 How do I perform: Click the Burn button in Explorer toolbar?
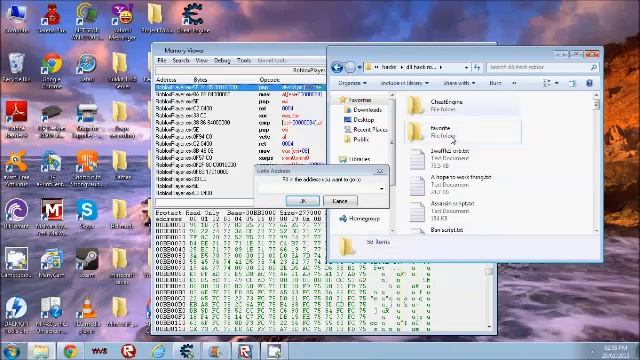(495, 83)
